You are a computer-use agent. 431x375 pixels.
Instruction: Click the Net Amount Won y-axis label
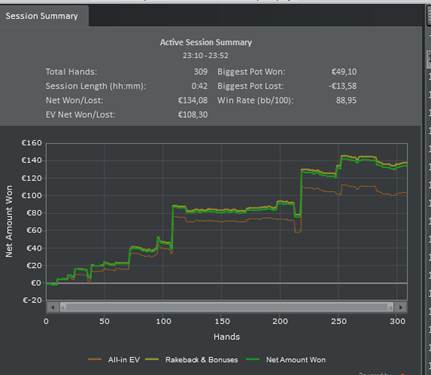9,221
